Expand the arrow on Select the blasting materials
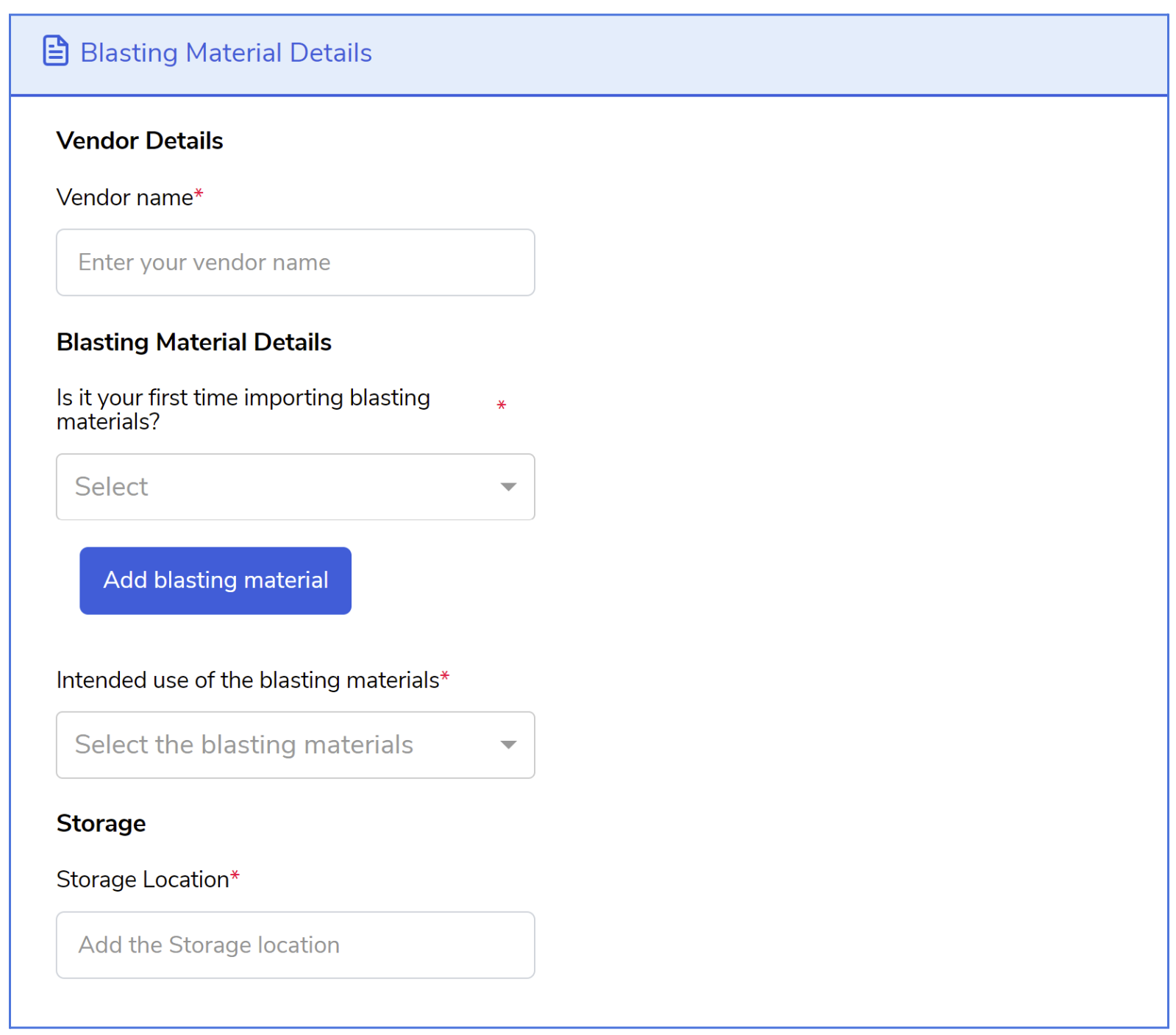The width and height of the screenshot is (1176, 1035). pos(508,745)
